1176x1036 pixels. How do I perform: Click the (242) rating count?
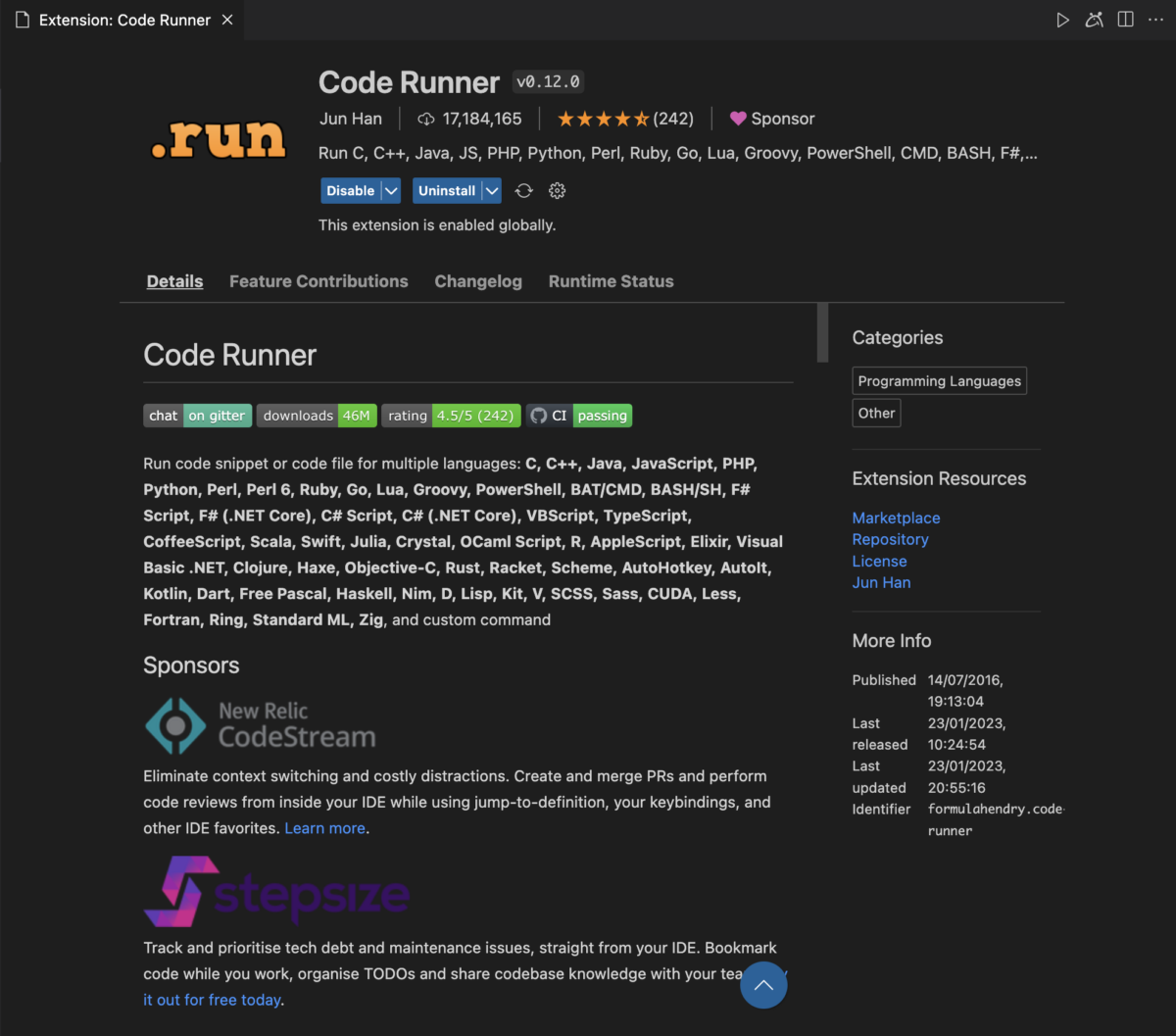click(673, 119)
